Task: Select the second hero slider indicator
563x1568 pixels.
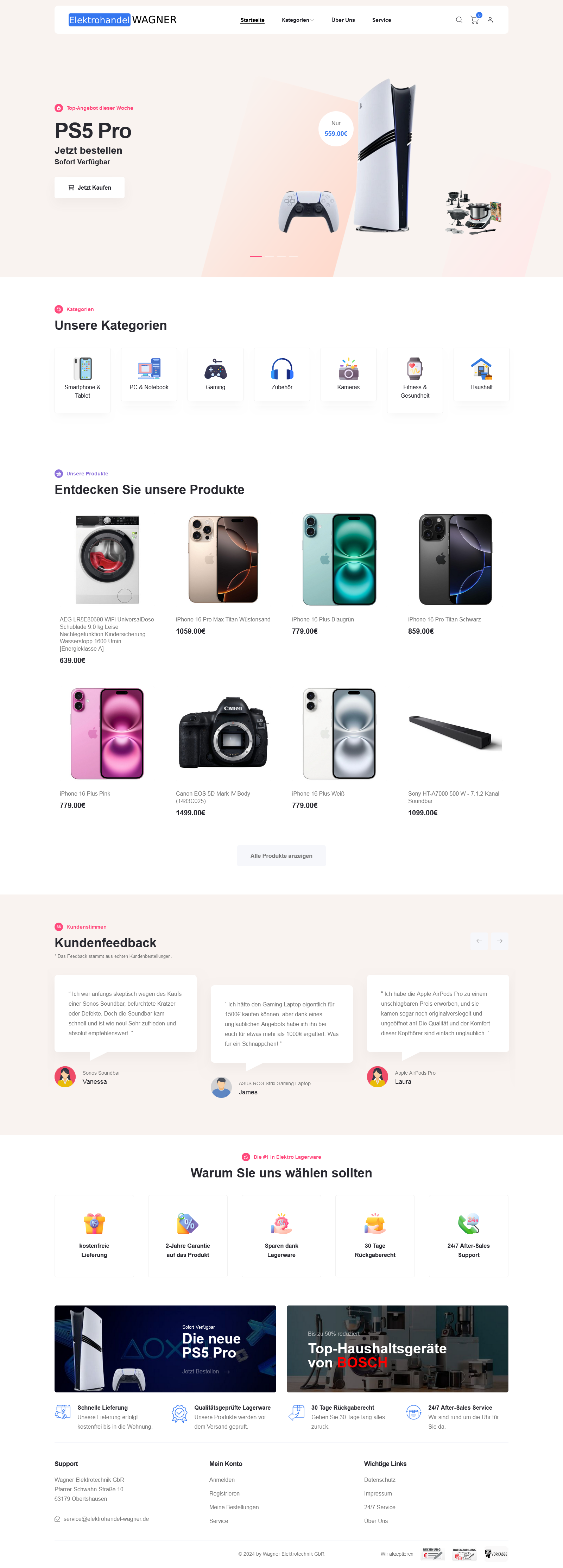Action: 270,256
